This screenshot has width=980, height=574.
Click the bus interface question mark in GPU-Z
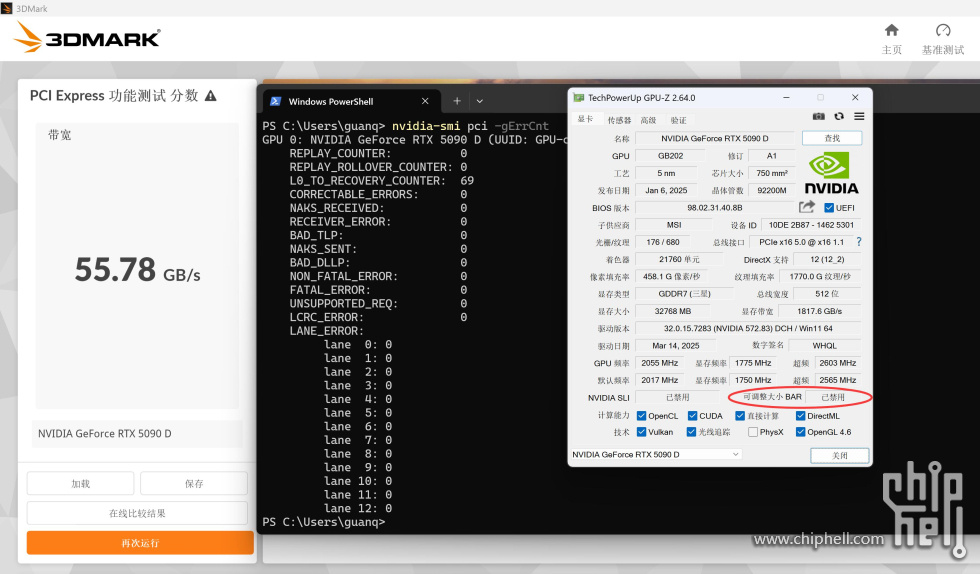coord(859,241)
